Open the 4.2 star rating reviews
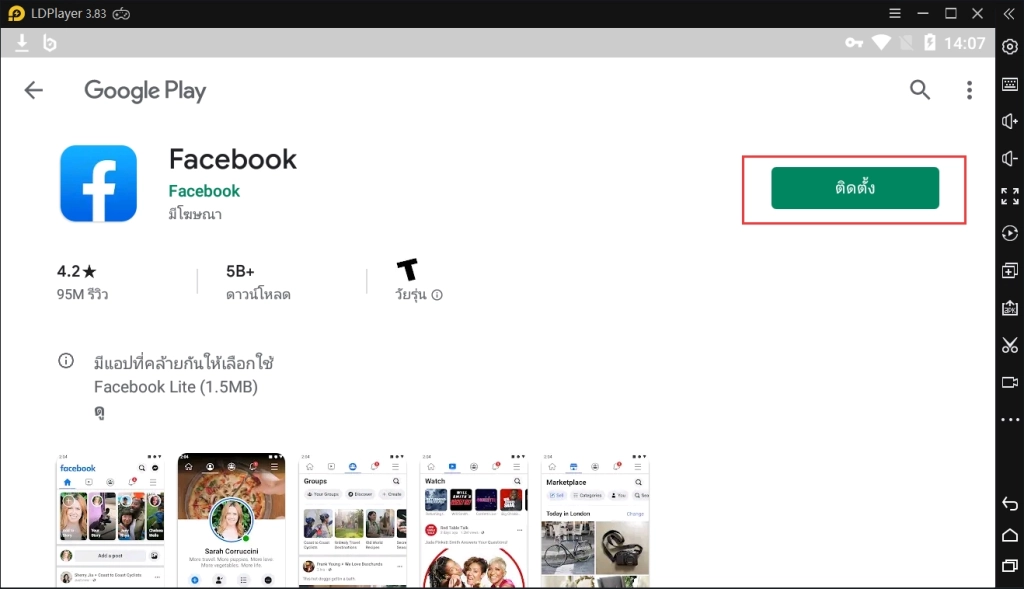 click(x=82, y=282)
